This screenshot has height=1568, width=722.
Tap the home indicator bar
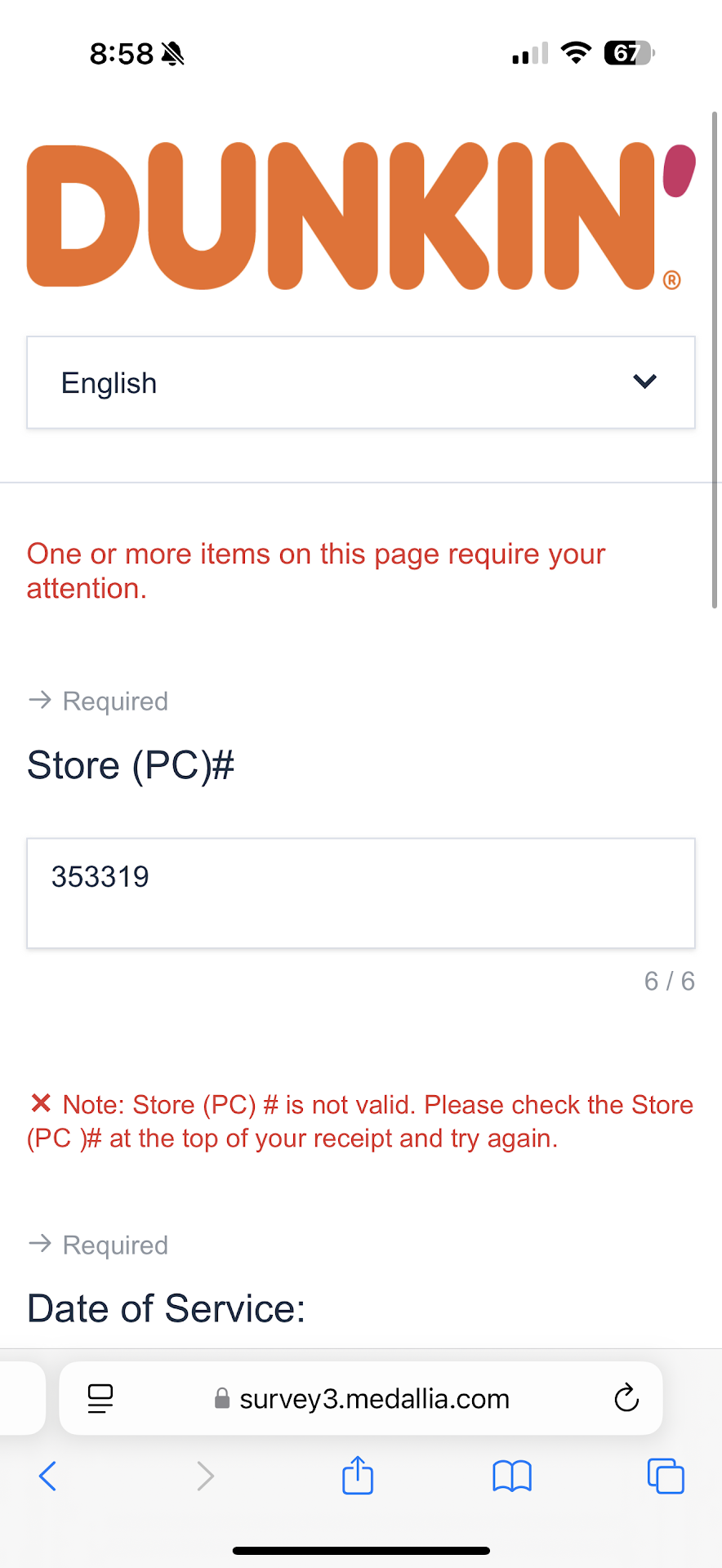point(361,1550)
